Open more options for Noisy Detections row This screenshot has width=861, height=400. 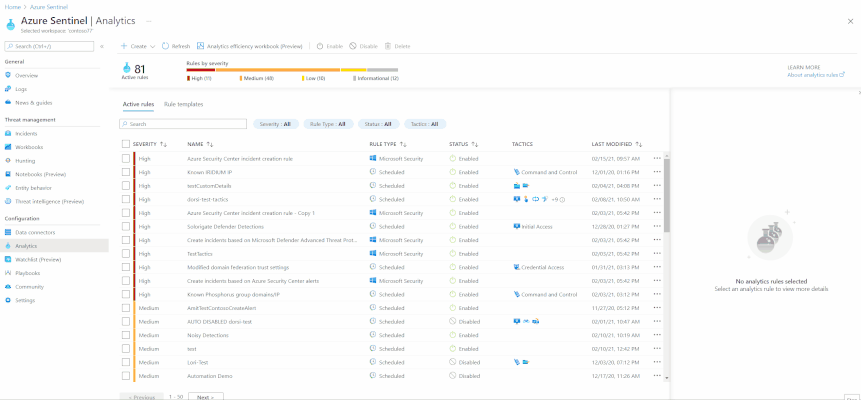pyautogui.click(x=657, y=335)
